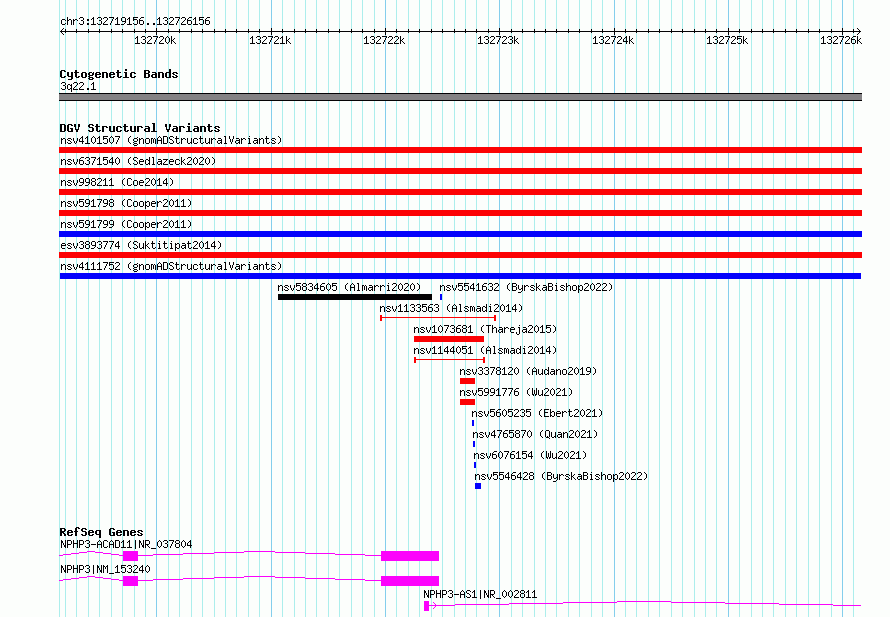Click the blue nsv5546428 variant square

point(478,486)
